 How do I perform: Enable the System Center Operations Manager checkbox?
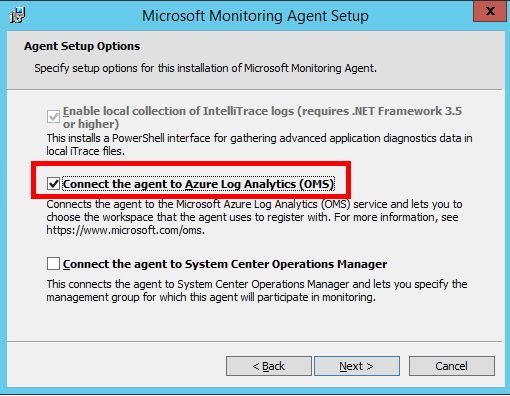tap(53, 264)
